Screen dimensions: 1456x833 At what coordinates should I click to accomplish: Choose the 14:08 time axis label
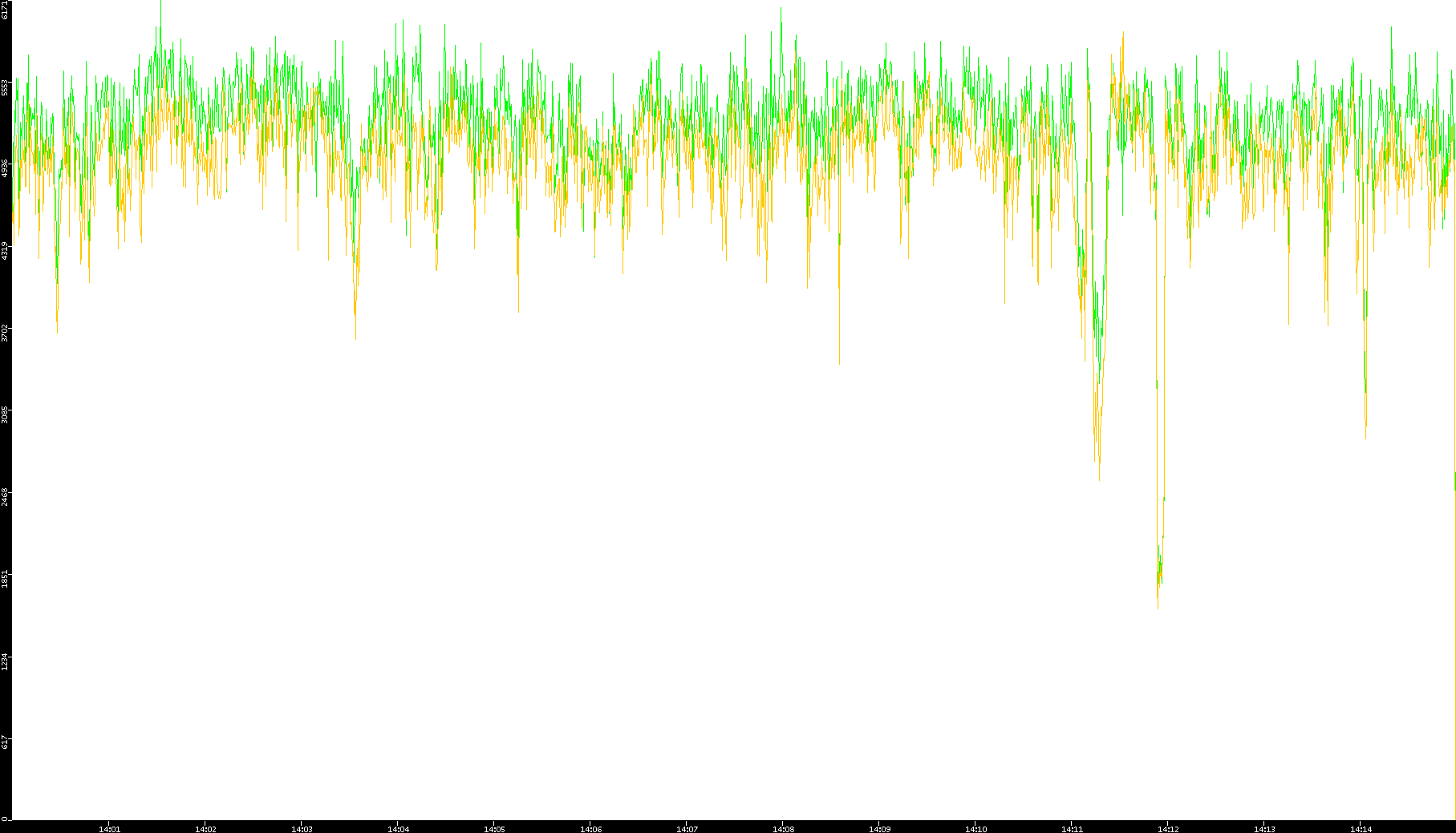[x=783, y=829]
